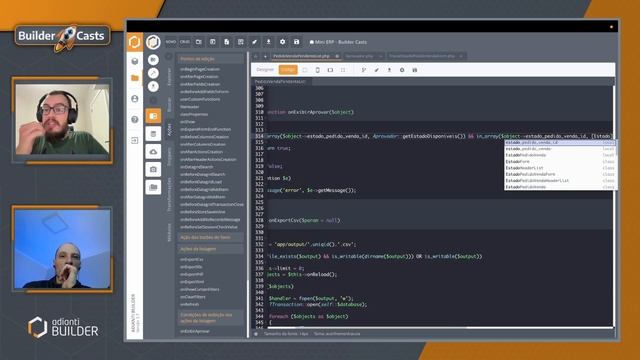Select onExportCsv in actions list
The height and width of the screenshot is (360, 640).
(x=191, y=259)
